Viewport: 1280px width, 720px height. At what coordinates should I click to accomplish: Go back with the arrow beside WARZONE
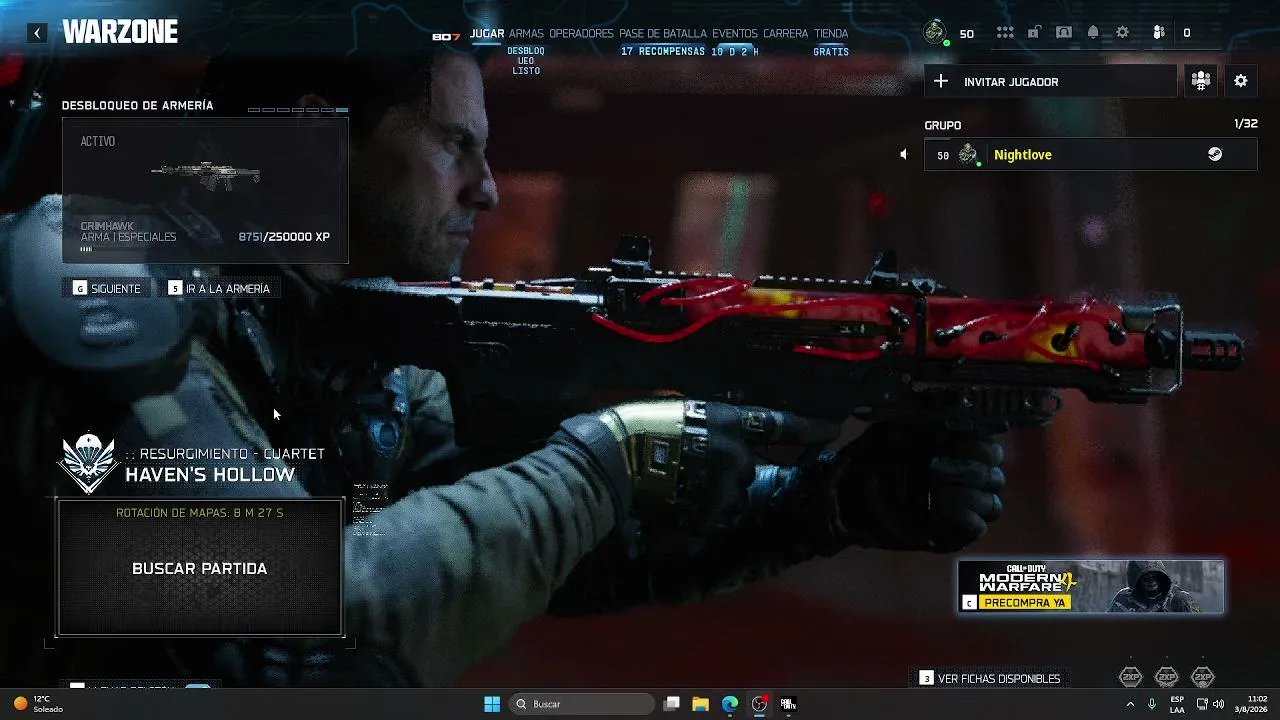coord(37,33)
